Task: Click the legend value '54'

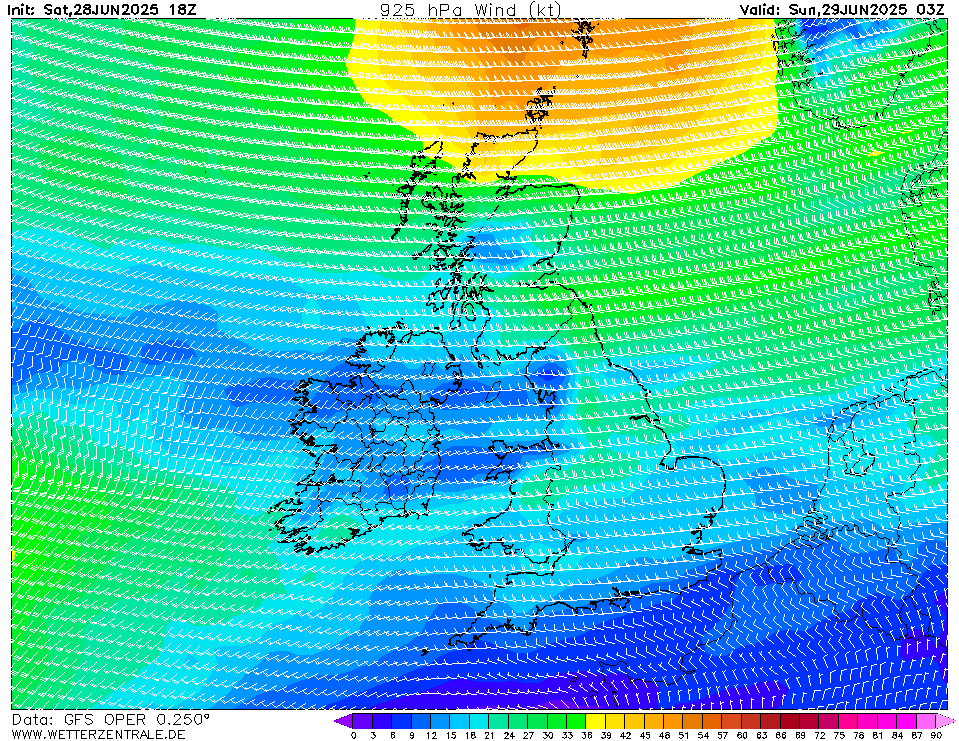Action: click(703, 735)
